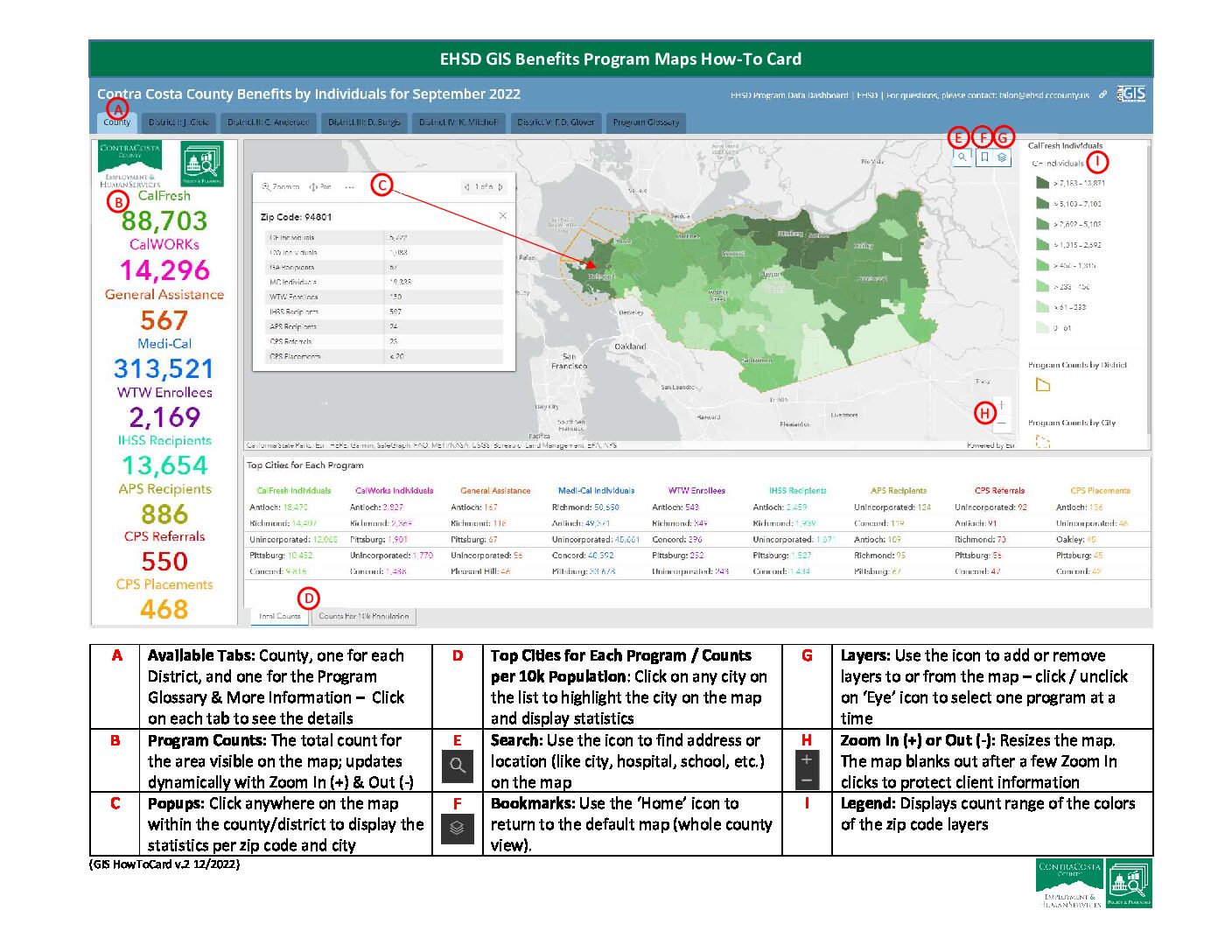Click the Zoom Out minus icon
Screen dimensions: 1232x952
1004,422
